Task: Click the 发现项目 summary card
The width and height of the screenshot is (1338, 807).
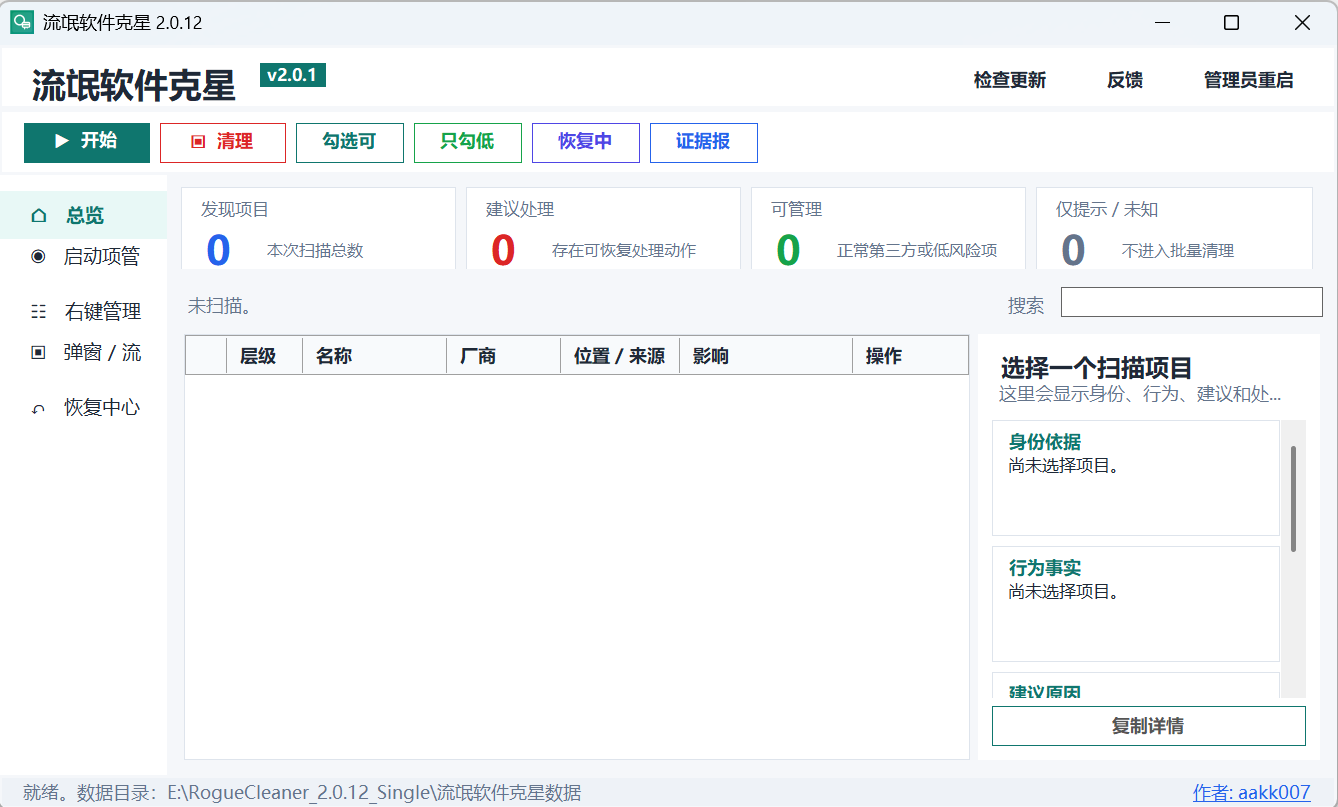Action: tap(318, 228)
